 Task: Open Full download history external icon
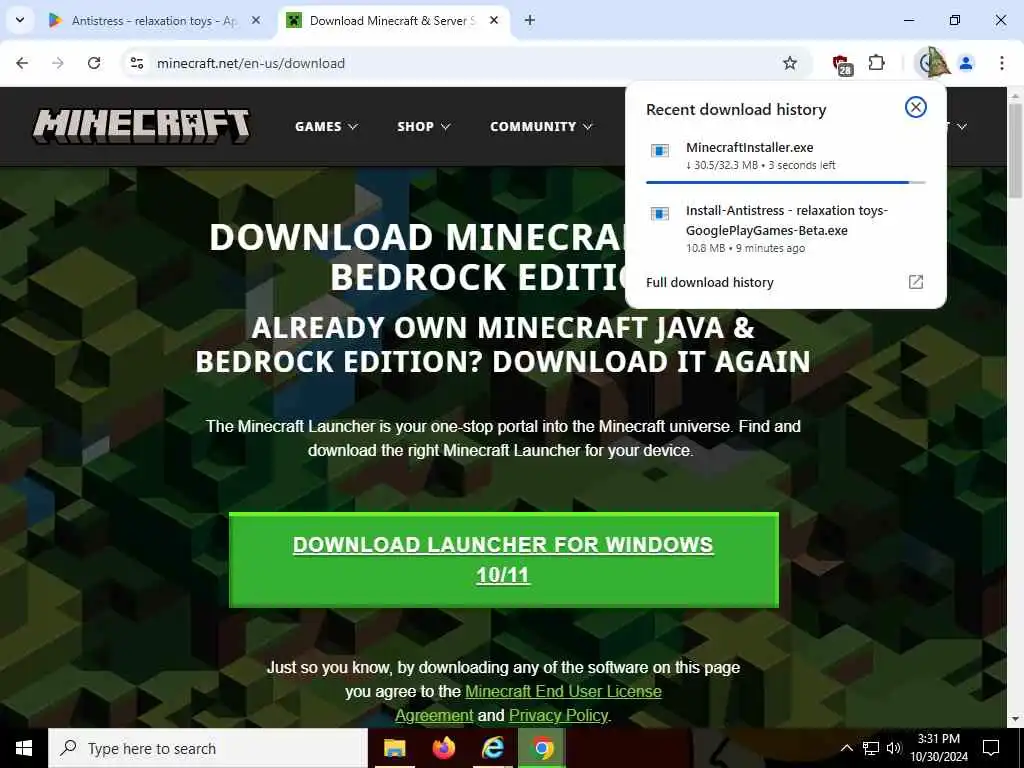tap(916, 282)
